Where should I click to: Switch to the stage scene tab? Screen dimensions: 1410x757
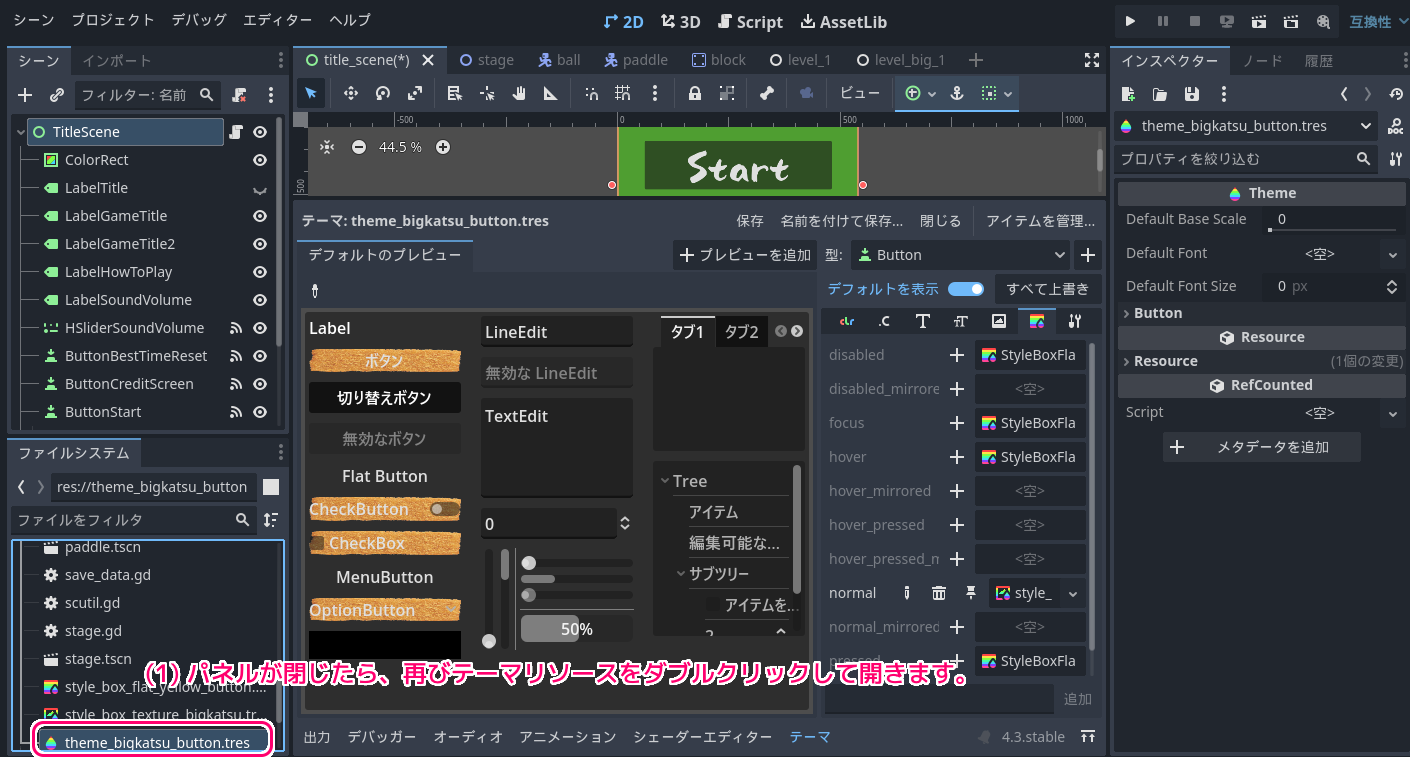tap(486, 60)
